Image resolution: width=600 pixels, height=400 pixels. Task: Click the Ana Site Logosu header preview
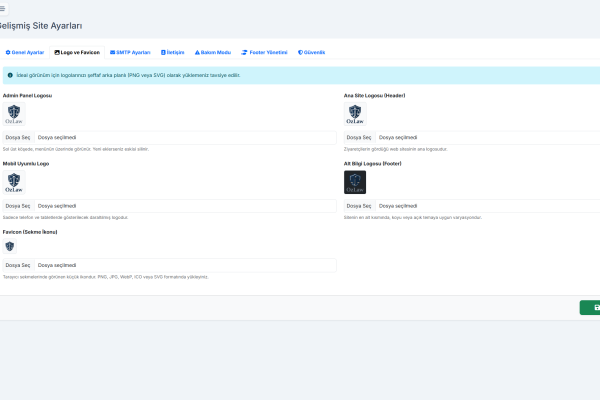[355, 113]
